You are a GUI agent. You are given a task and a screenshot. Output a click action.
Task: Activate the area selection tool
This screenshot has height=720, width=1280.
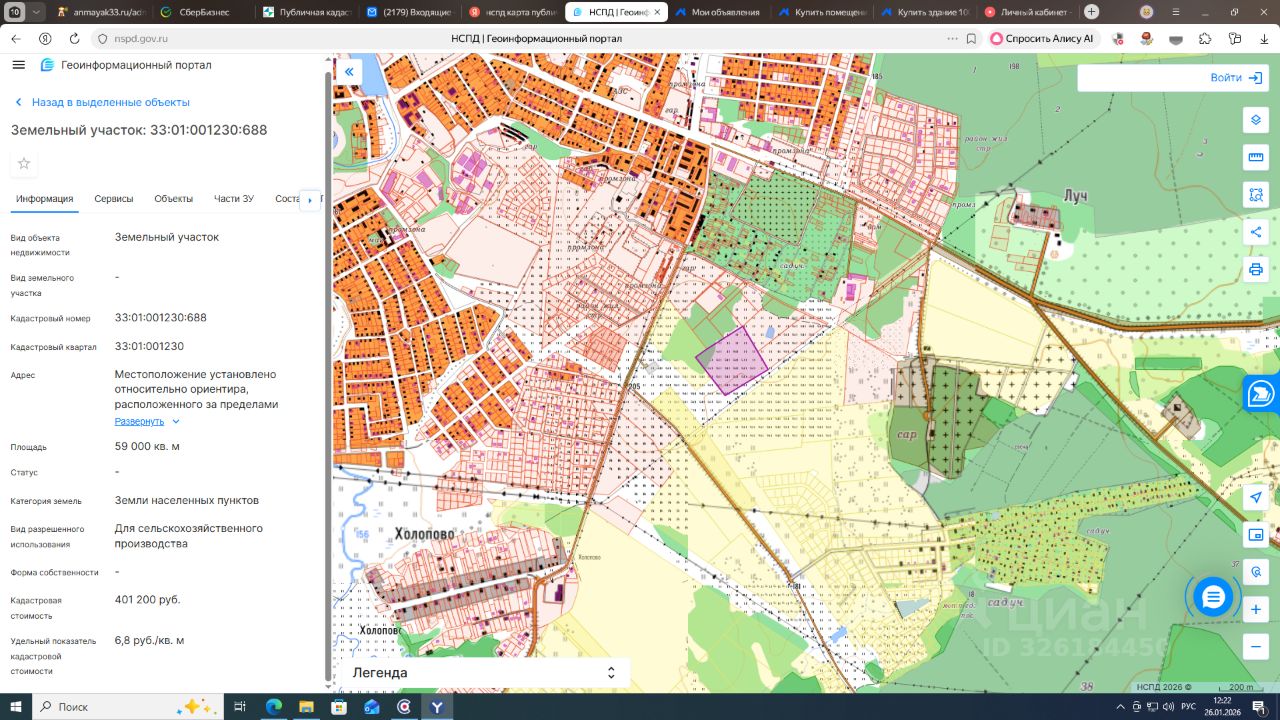tap(1256, 194)
